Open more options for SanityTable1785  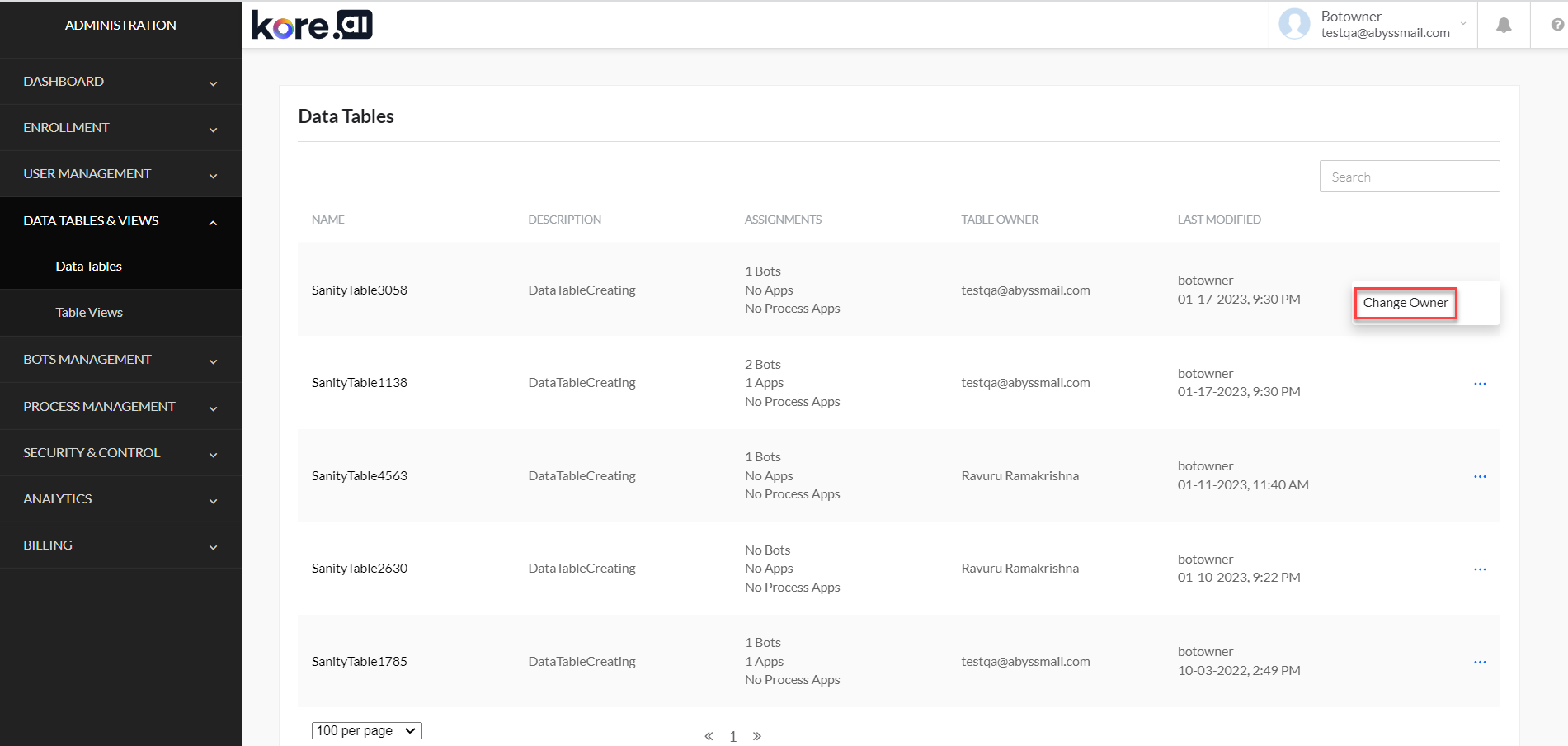[x=1480, y=663]
